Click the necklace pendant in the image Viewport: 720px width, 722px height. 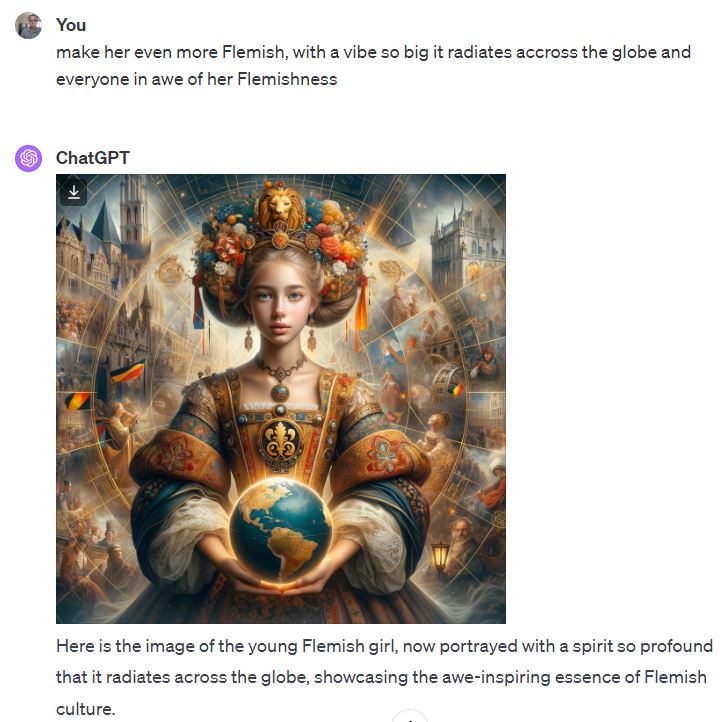[x=280, y=394]
